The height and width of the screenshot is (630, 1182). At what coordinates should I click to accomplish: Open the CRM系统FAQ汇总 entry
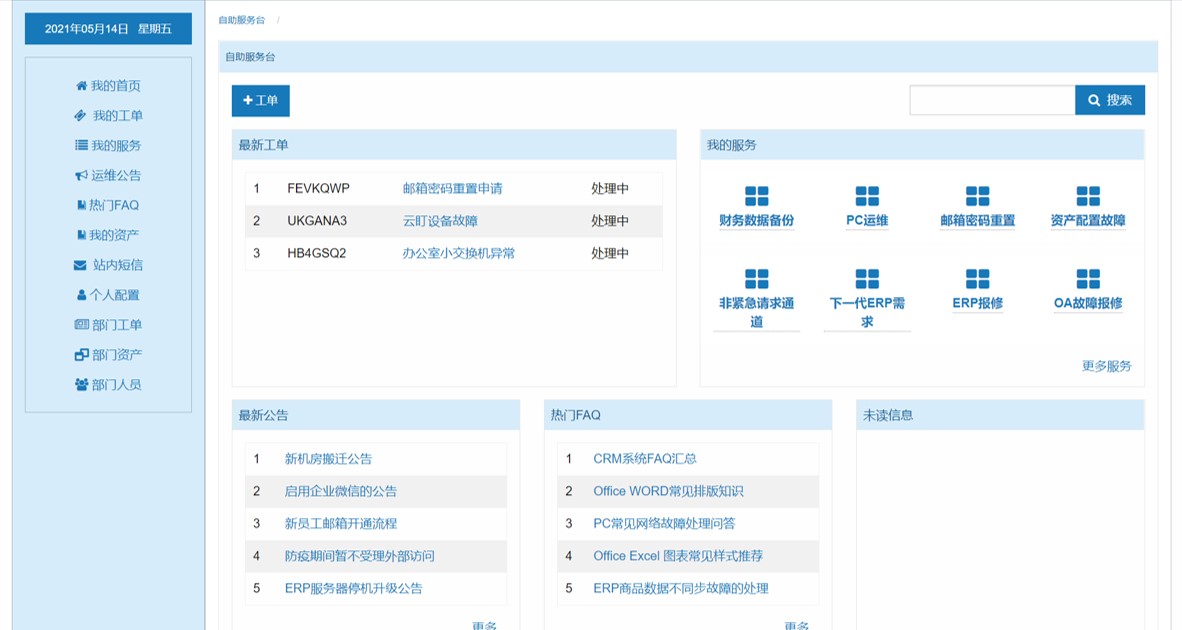644,459
